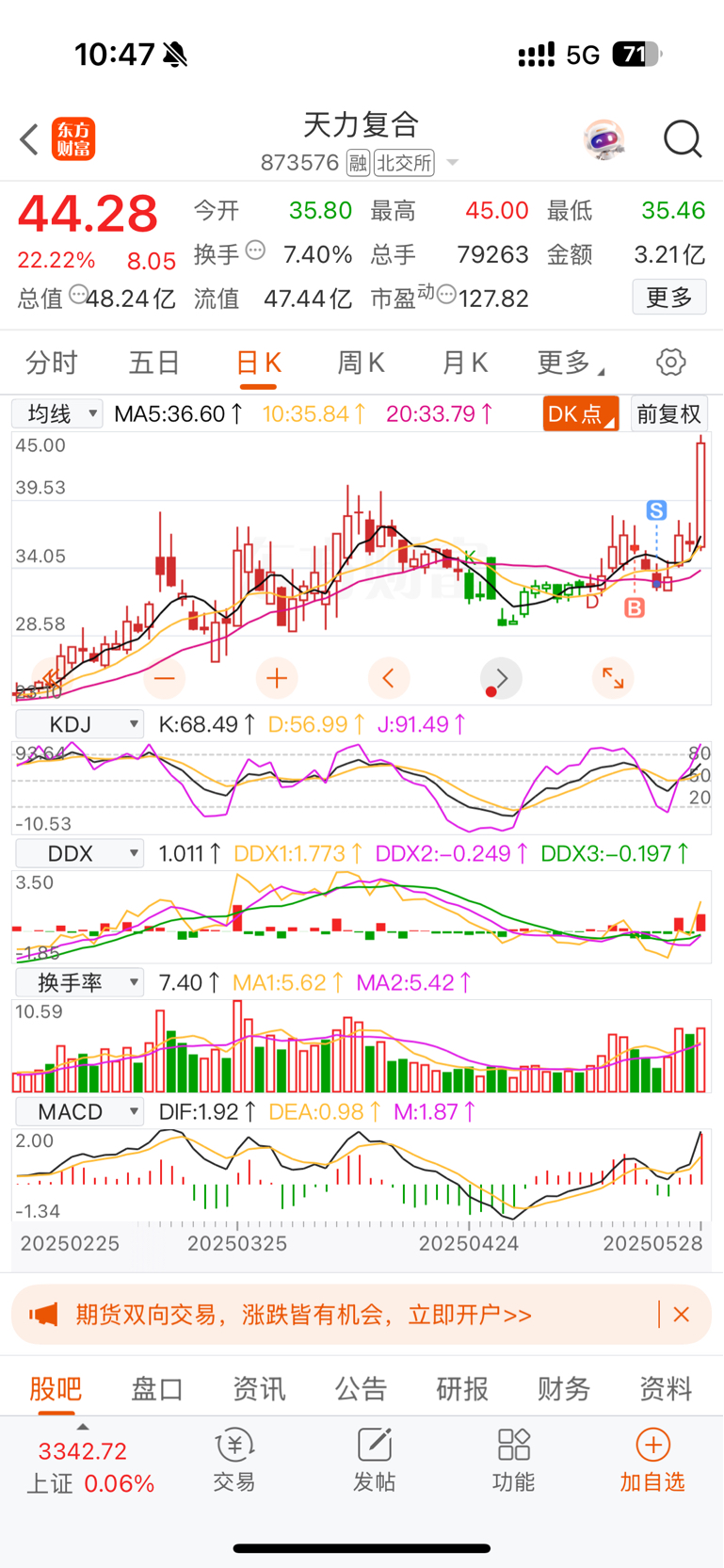This screenshot has height=1568, width=724.
Task: Open the DDX indicator dropdown
Action: (79, 853)
